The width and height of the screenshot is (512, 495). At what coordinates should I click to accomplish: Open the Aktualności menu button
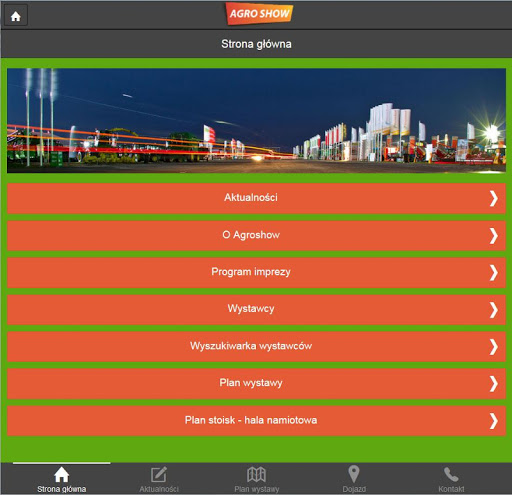pyautogui.click(x=256, y=198)
